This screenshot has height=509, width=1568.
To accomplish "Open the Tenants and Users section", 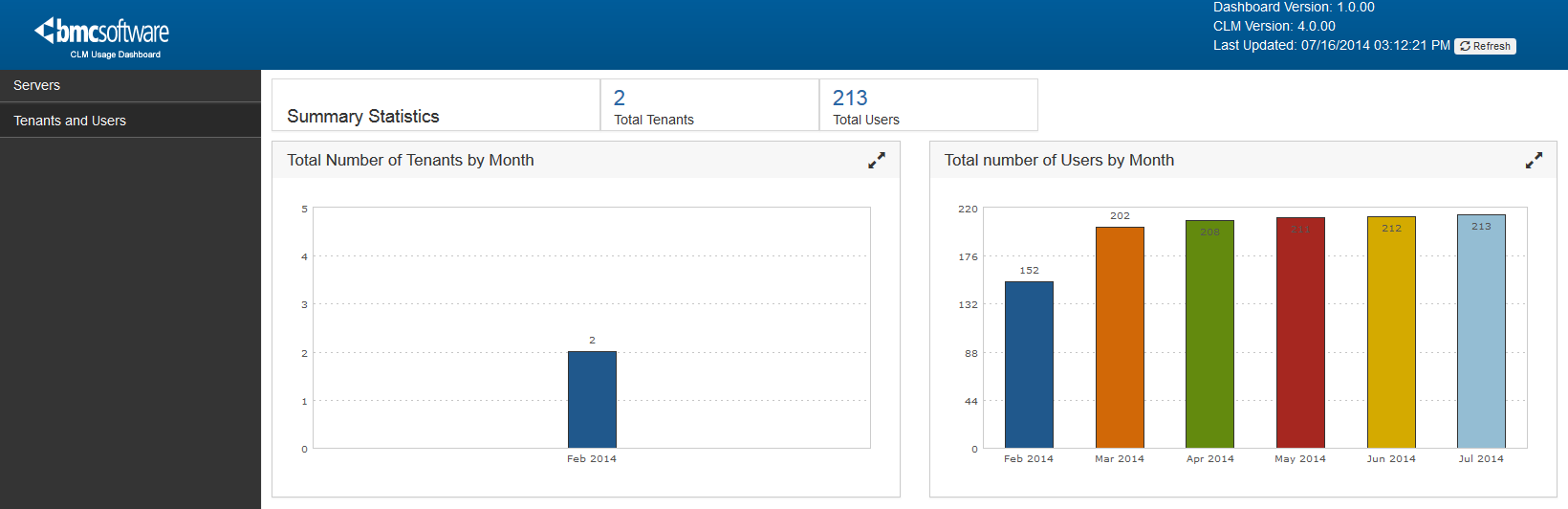I will (x=70, y=121).
